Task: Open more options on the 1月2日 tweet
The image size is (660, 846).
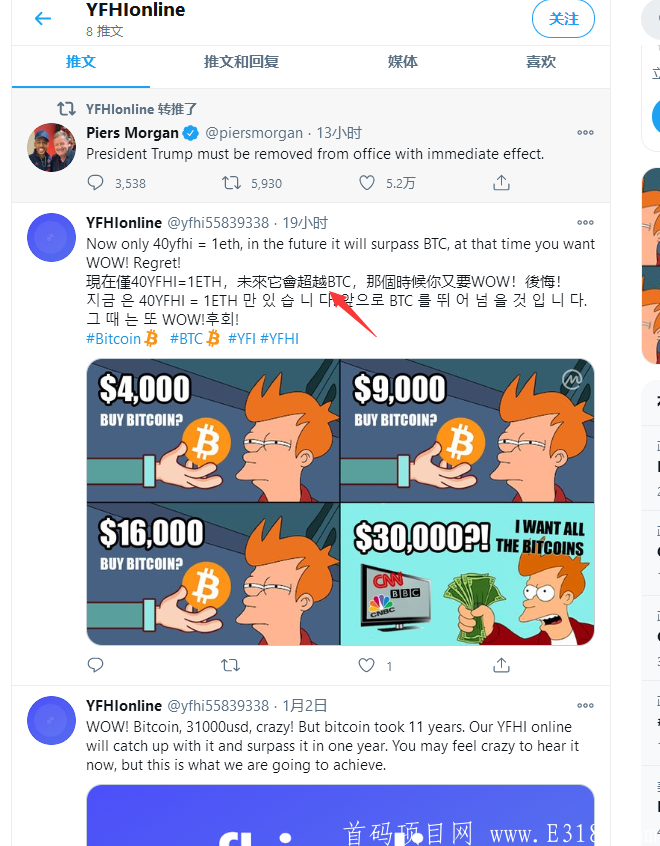Action: point(585,705)
